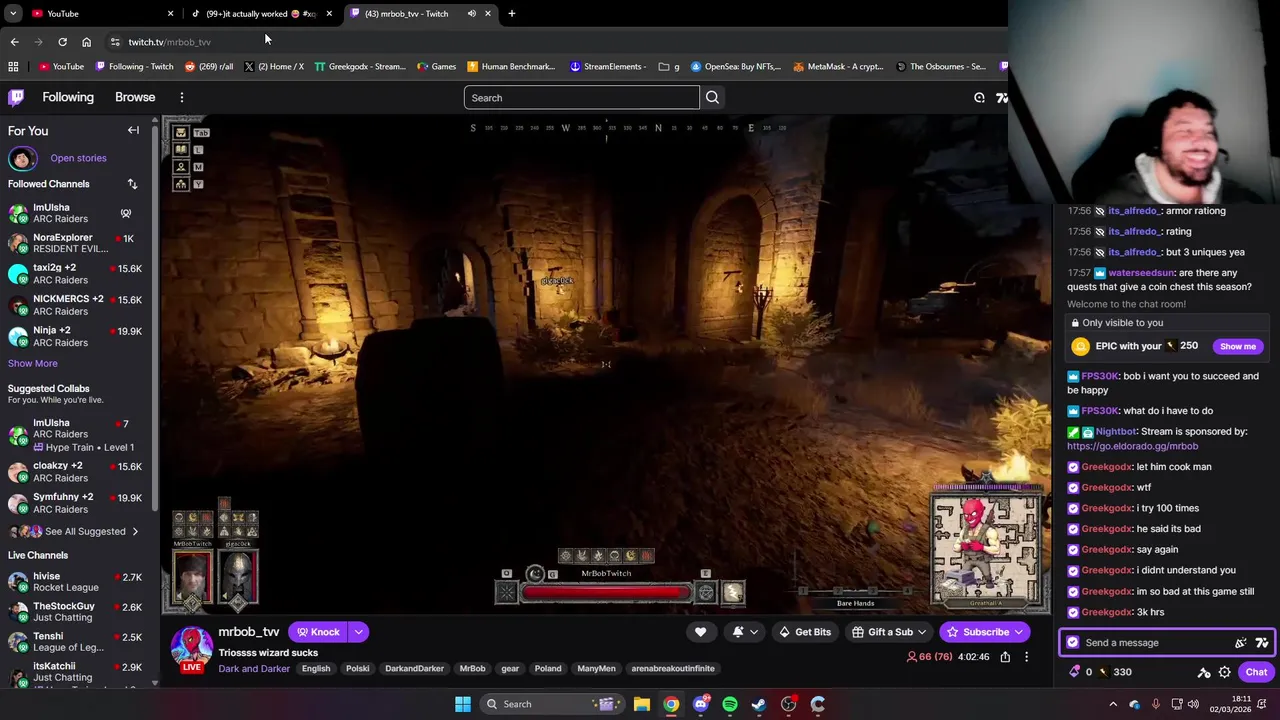Open the StreamElements bookmark
The image size is (1280, 720).
coord(607,67)
